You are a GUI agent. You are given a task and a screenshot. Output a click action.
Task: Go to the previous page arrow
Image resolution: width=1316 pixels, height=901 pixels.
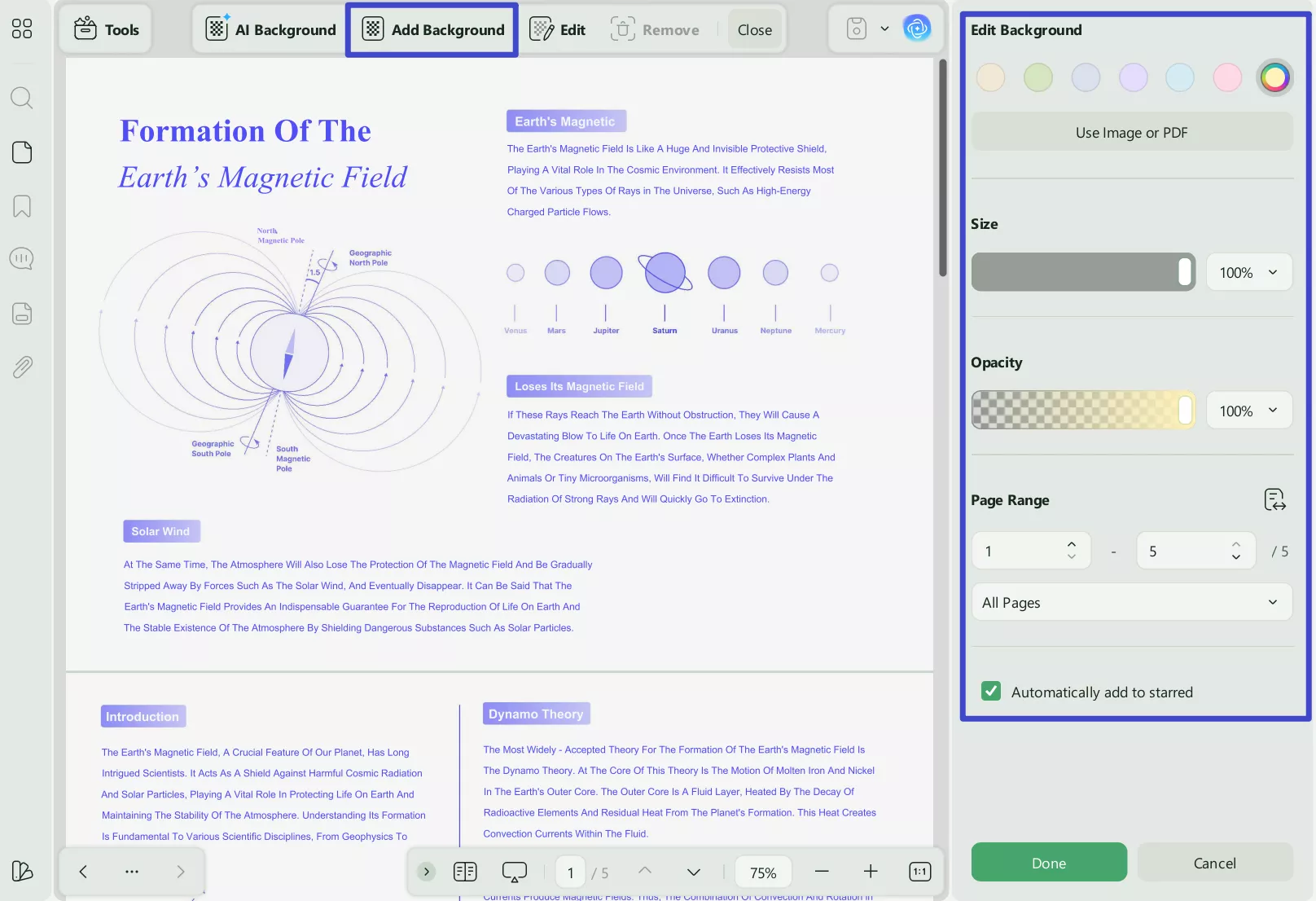click(645, 871)
